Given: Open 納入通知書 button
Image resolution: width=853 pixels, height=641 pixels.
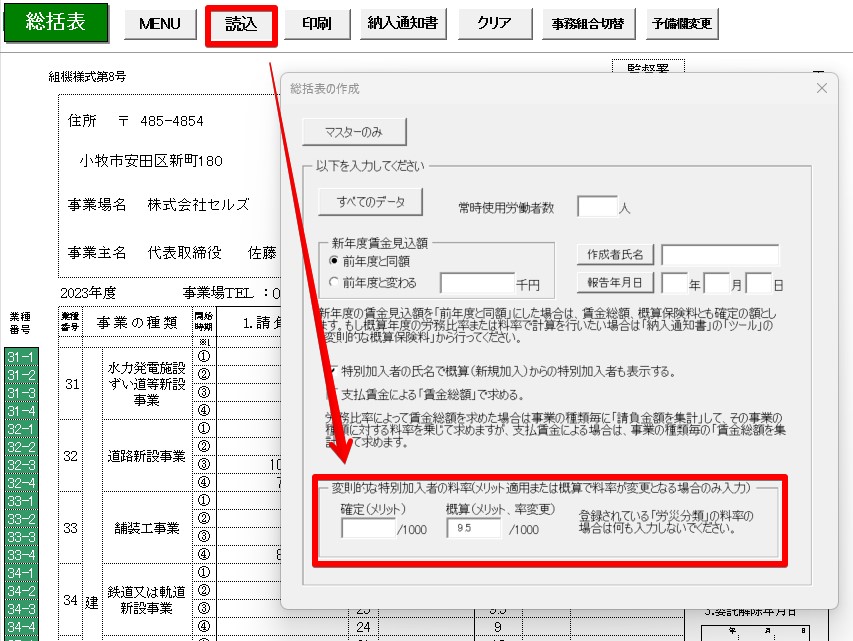Looking at the screenshot, I should click(403, 23).
